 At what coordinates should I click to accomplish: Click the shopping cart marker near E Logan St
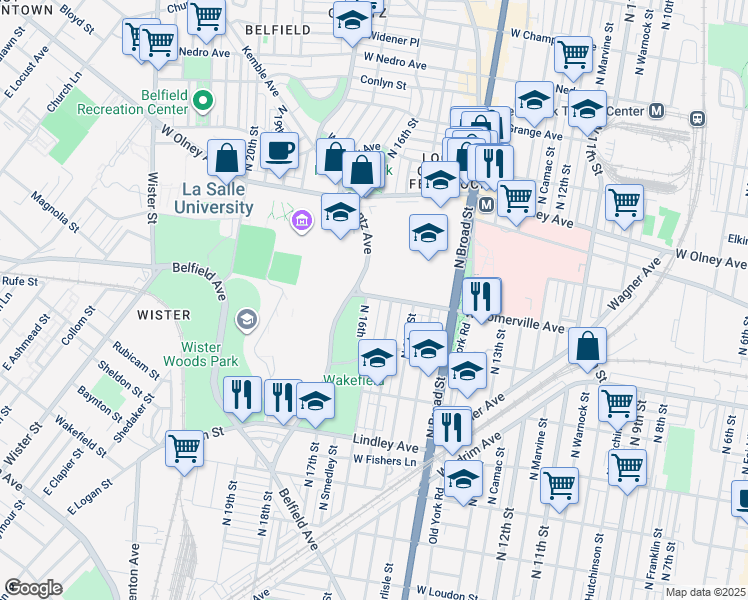coord(185,453)
